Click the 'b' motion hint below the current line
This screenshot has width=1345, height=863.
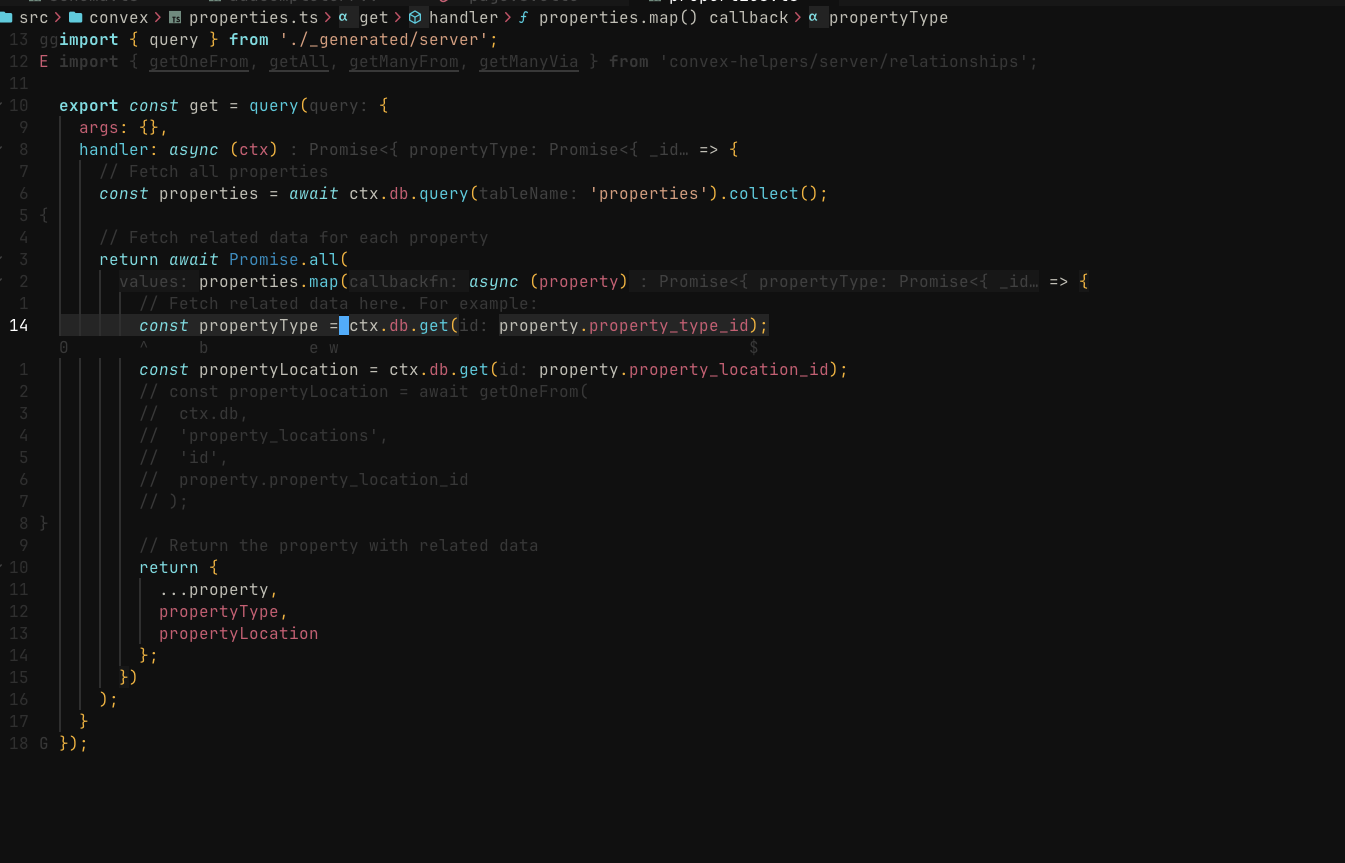(204, 348)
